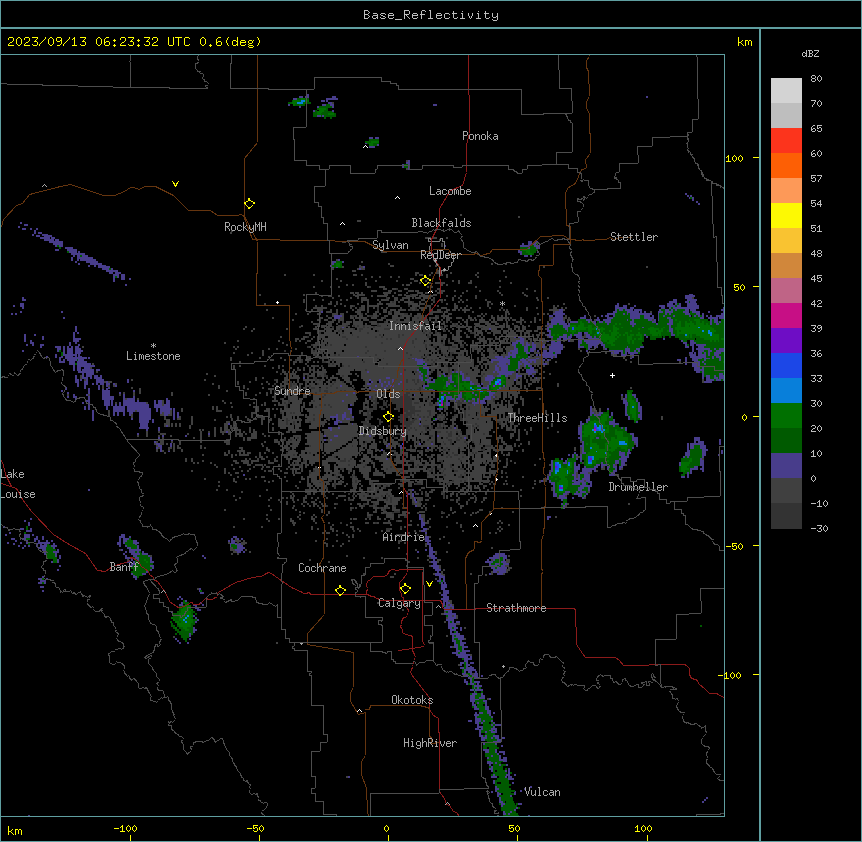Click the Calgary city label
The width and height of the screenshot is (862, 842).
[x=399, y=603]
